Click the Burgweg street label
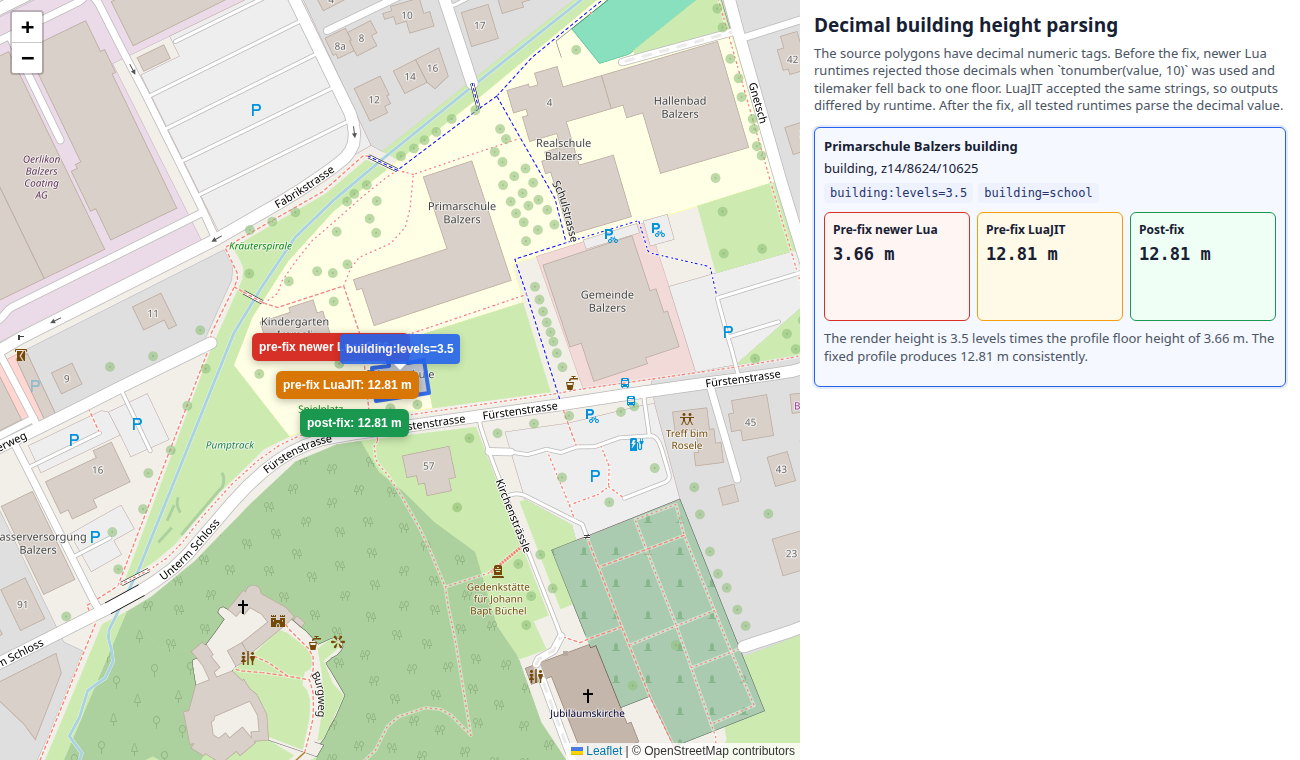The height and width of the screenshot is (760, 1300). 317,694
